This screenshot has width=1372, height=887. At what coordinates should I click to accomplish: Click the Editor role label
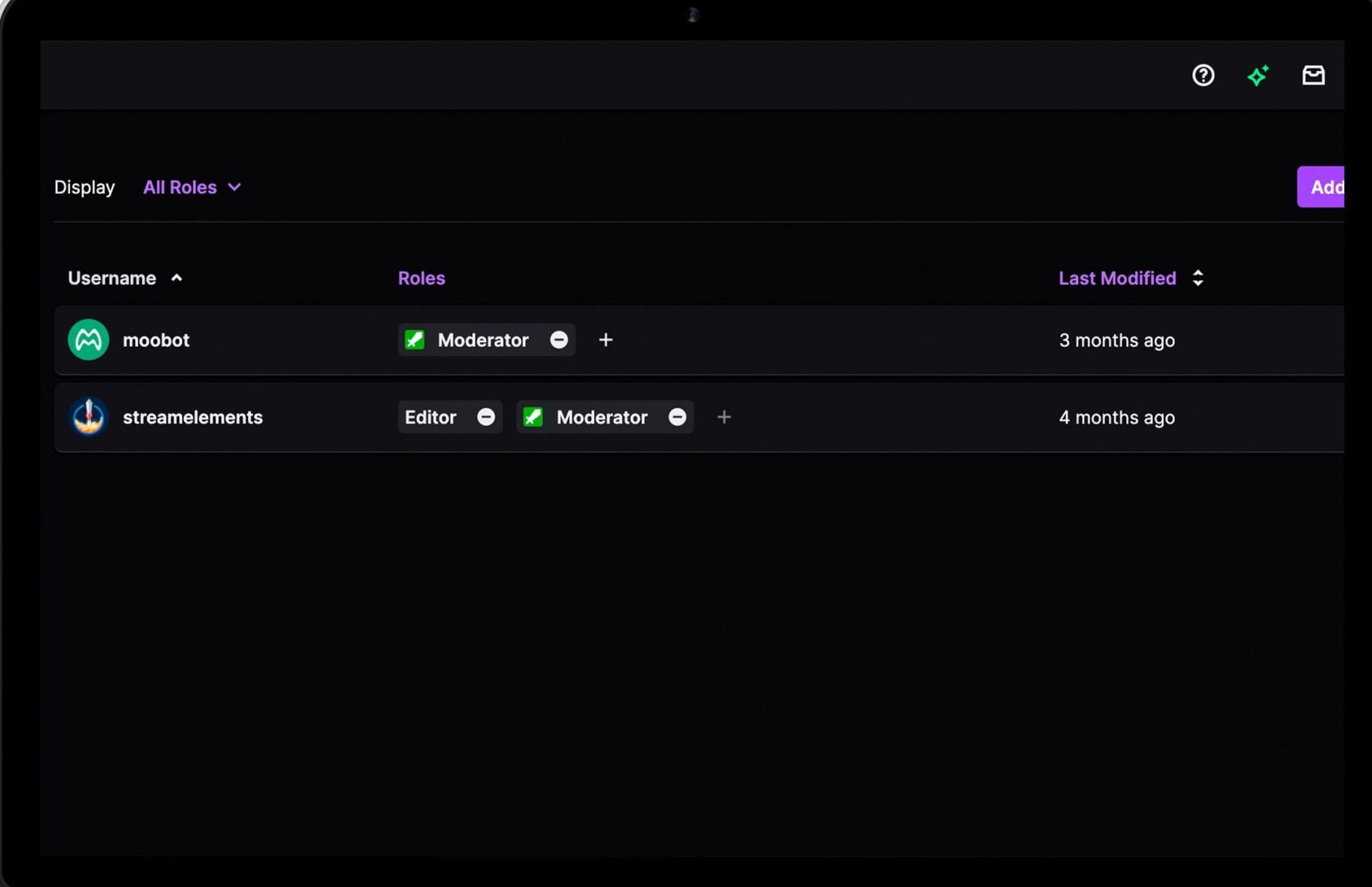(430, 417)
